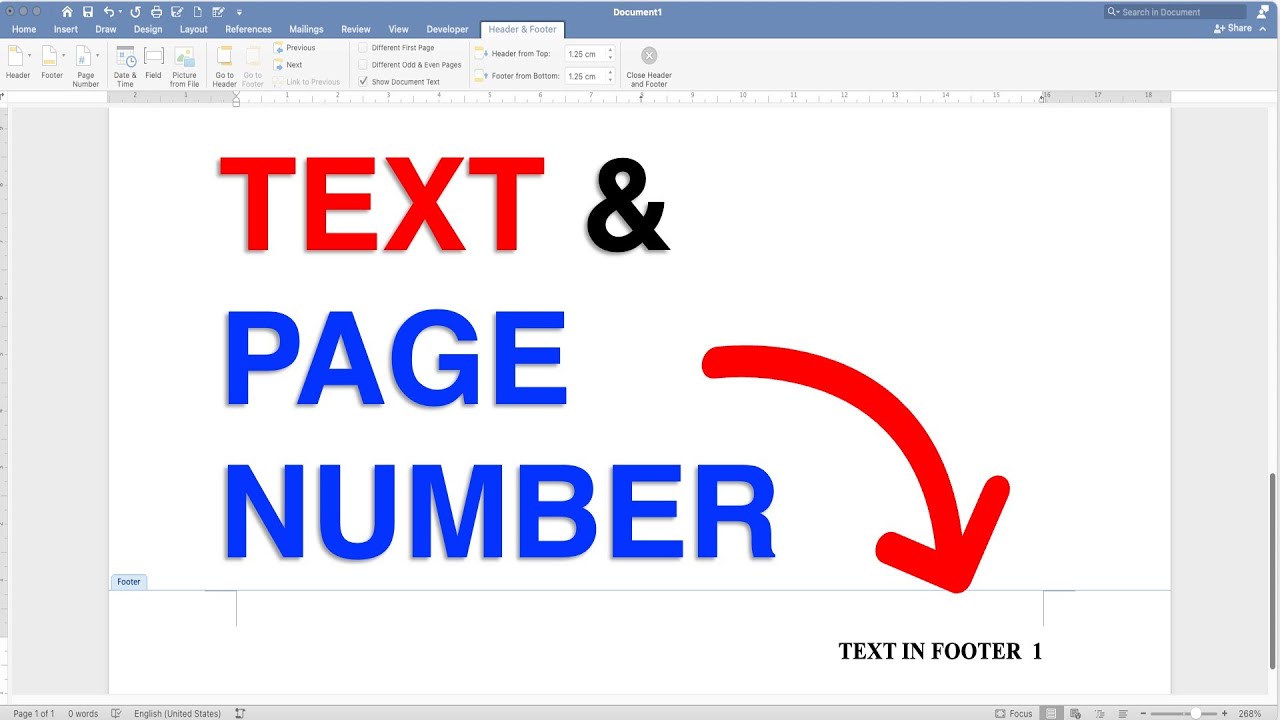Switch to Draft view
The width and height of the screenshot is (1280, 720).
point(1123,713)
